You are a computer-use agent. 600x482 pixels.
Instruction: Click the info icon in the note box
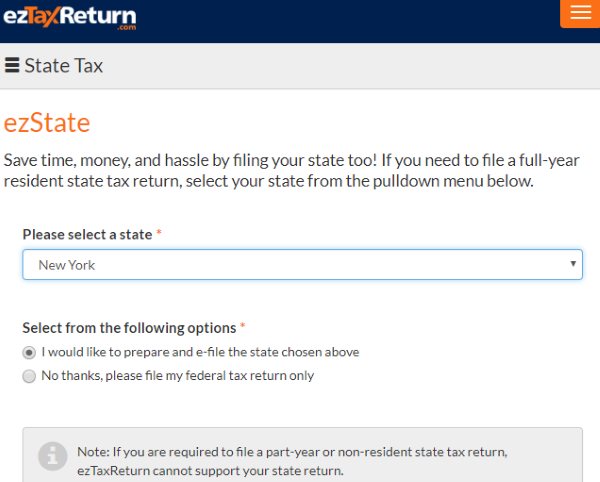pyautogui.click(x=52, y=457)
